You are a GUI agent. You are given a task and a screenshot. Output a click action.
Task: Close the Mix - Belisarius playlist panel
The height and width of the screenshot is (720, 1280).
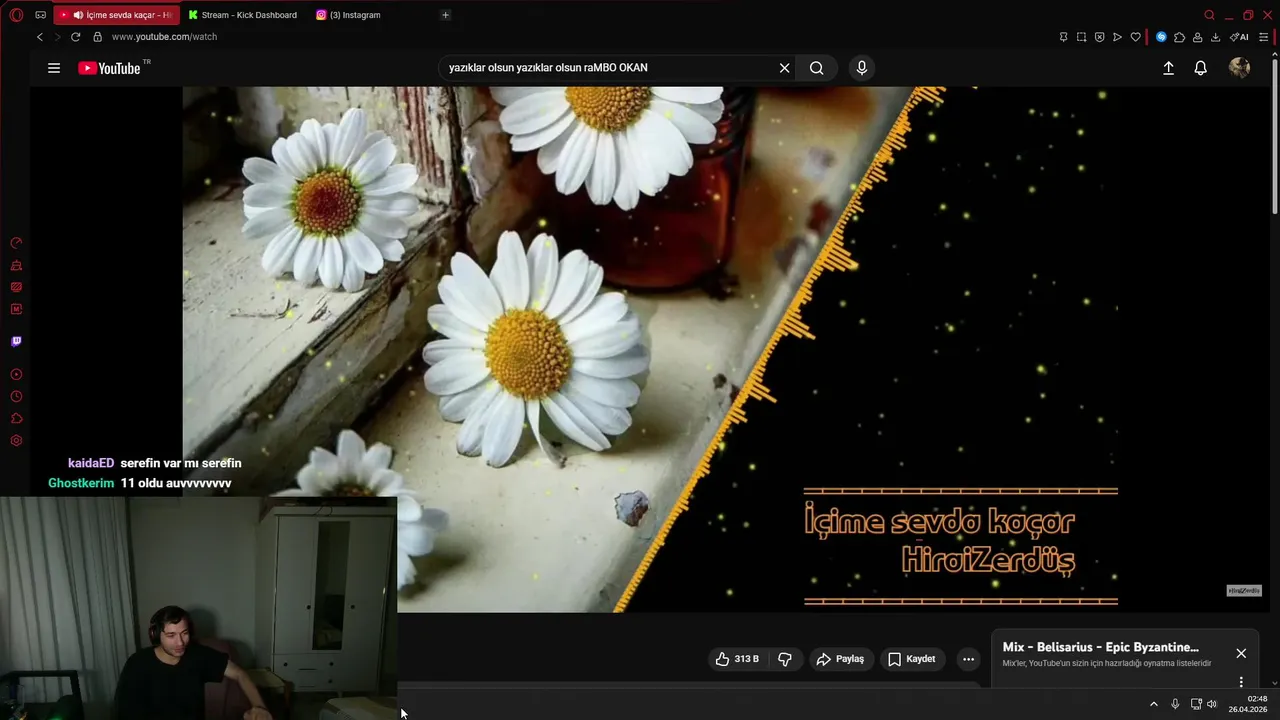(x=1241, y=653)
